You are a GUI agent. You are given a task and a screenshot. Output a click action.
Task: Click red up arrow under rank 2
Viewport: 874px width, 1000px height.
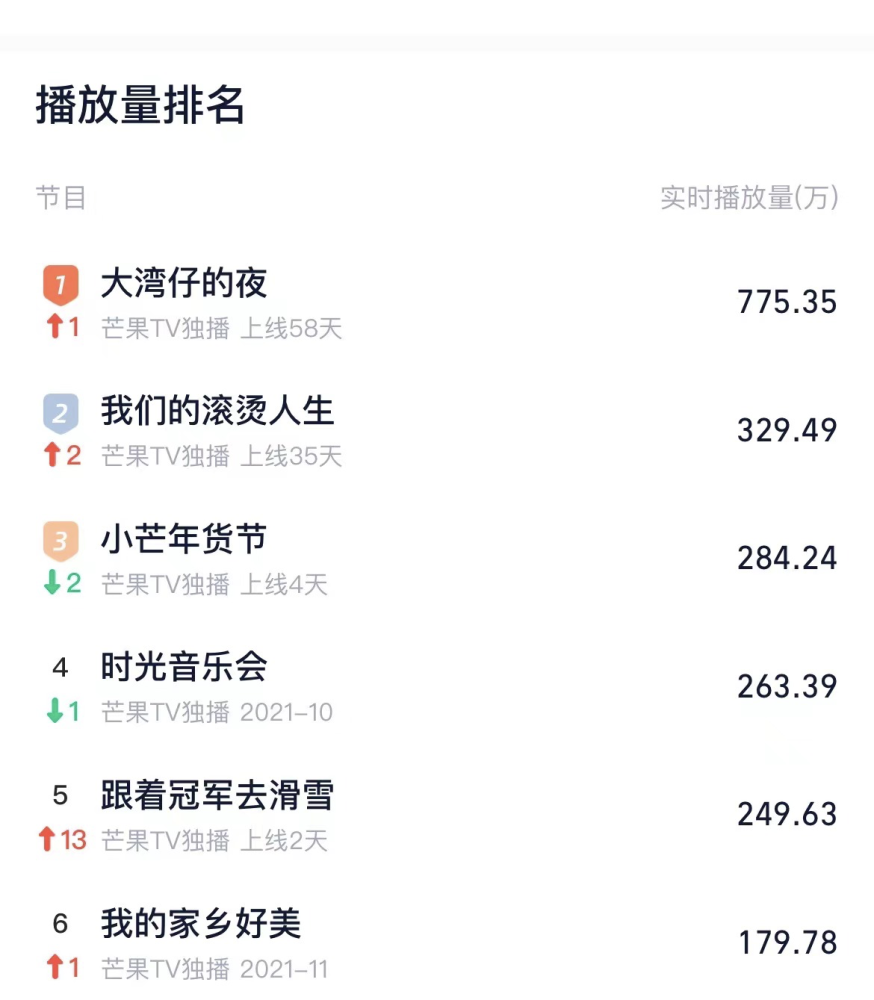(x=52, y=455)
